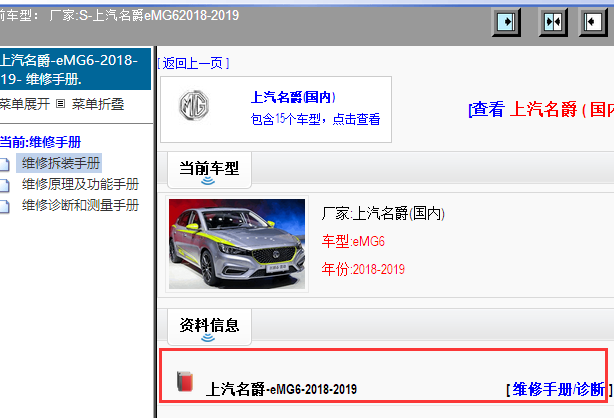Open 维修诊断和测量手册 in the tree

(80, 205)
